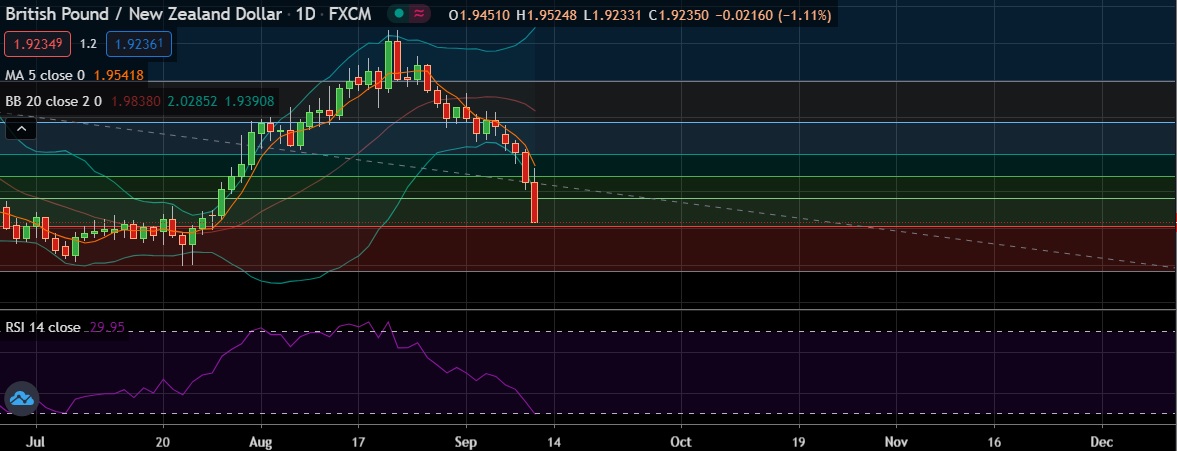Select the MA 5 close 0 indicator legend
Image resolution: width=1177 pixels, height=451 pixels.
pos(45,75)
